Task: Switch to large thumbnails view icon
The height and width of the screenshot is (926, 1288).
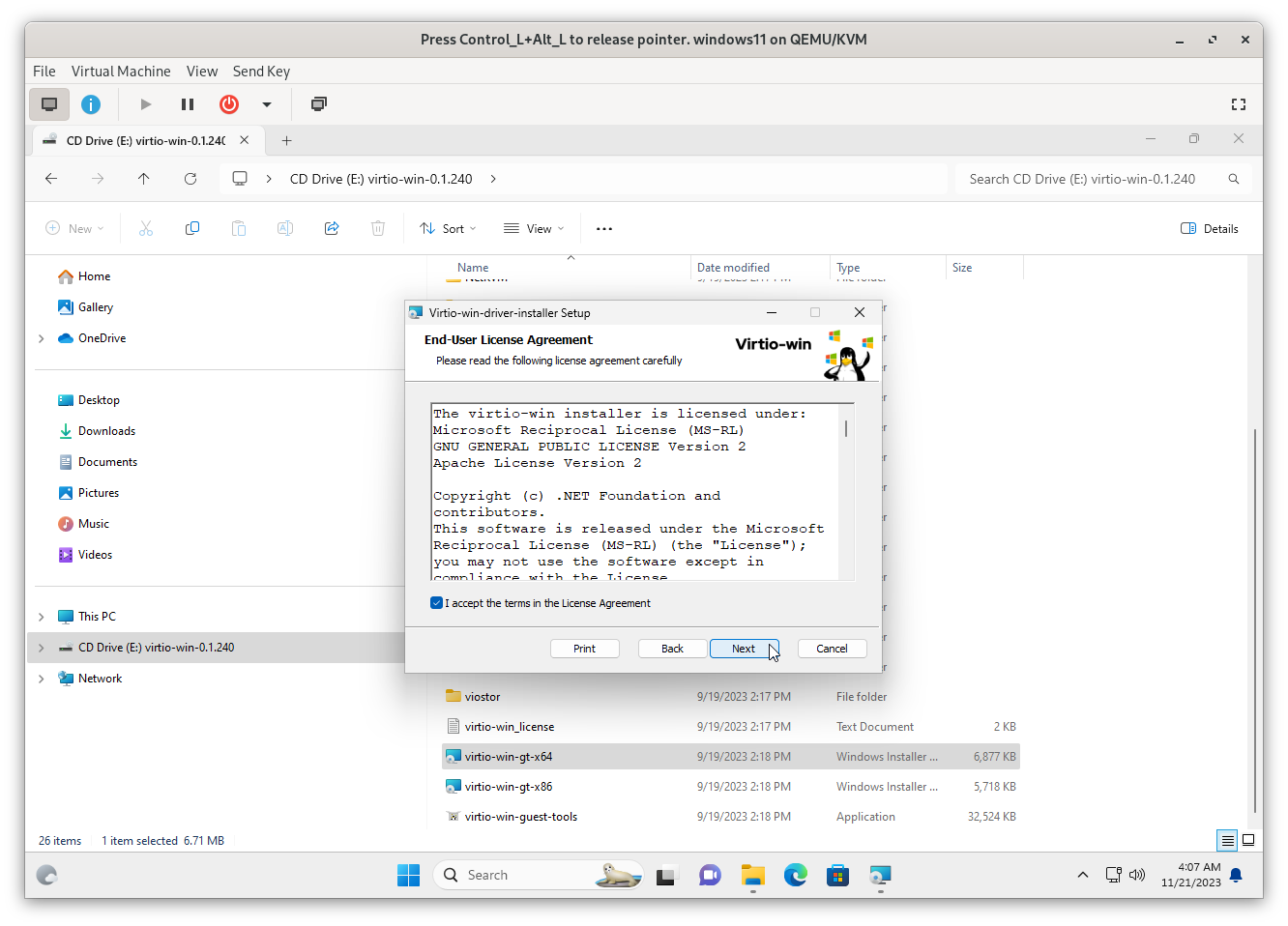Action: pyautogui.click(x=1248, y=841)
